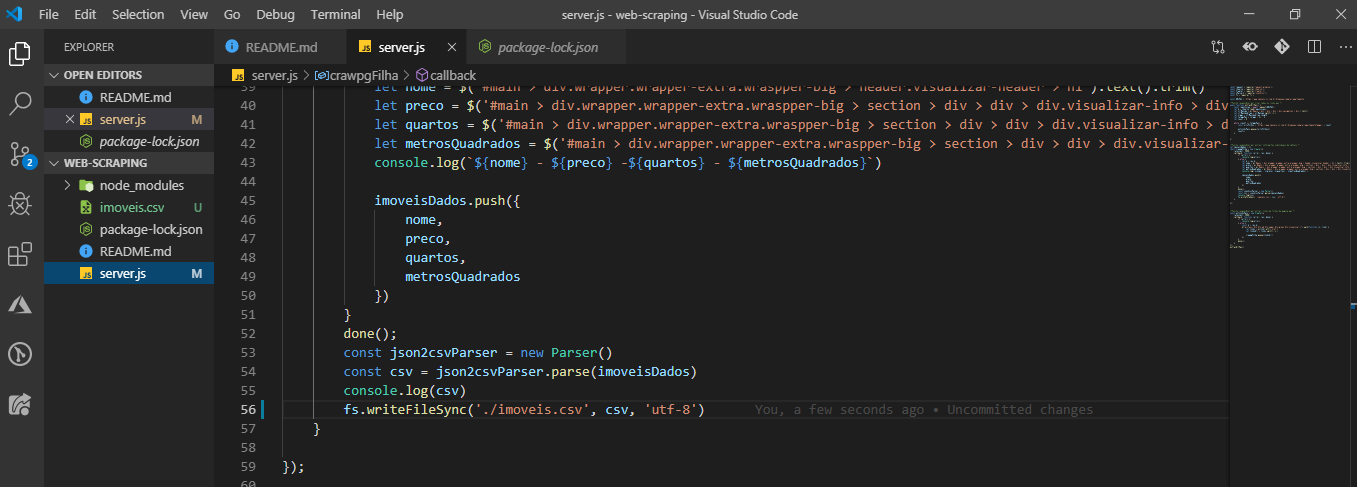
Task: Open the Extensions view icon
Action: (20, 254)
